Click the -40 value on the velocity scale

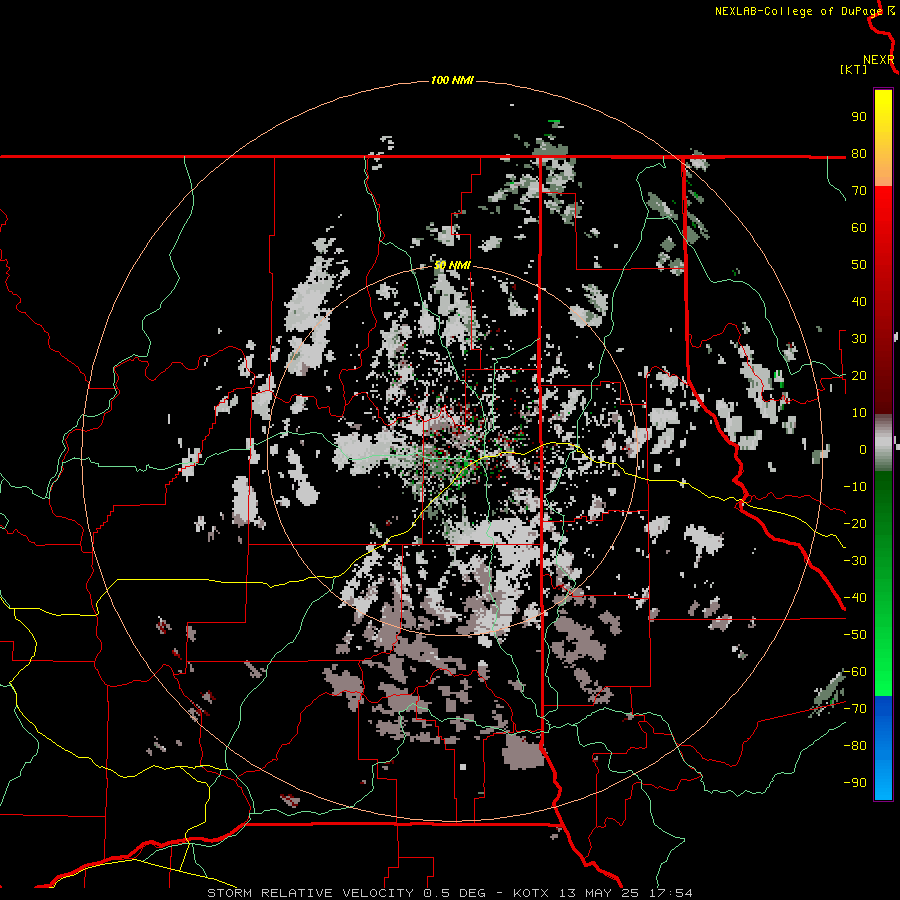coord(855,598)
